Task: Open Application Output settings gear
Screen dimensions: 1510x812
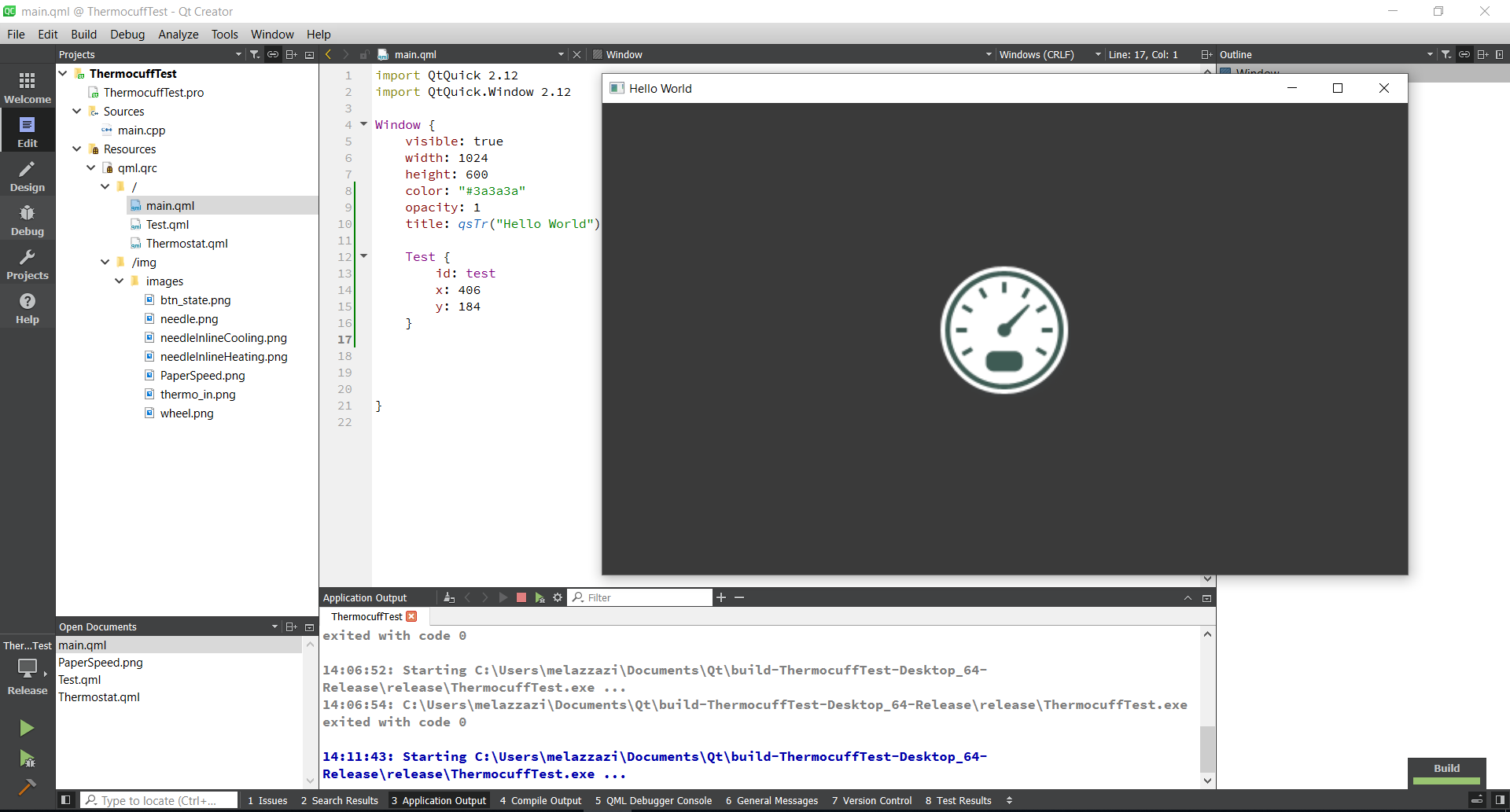Action: coord(558,597)
